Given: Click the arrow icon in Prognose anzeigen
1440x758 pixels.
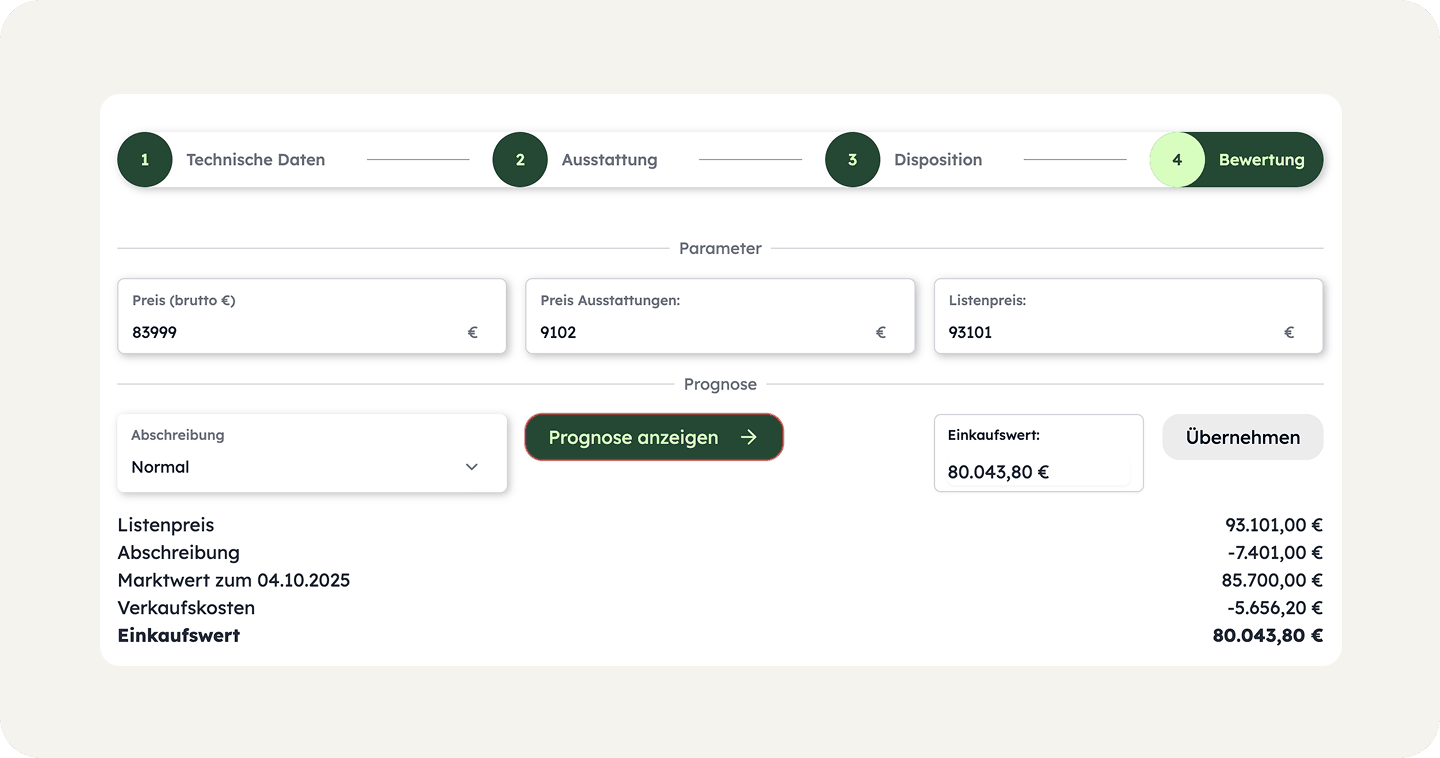Looking at the screenshot, I should 749,437.
